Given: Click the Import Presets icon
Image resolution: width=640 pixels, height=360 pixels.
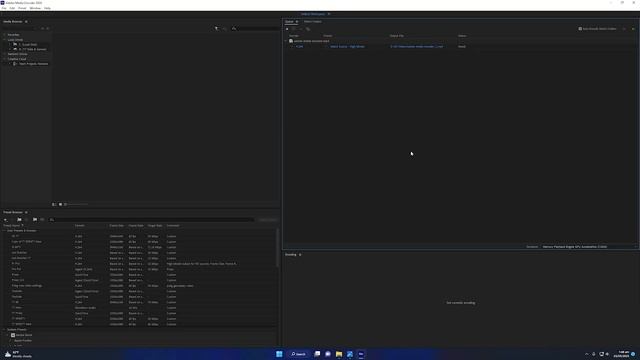Looking at the screenshot, I should tap(35, 220).
